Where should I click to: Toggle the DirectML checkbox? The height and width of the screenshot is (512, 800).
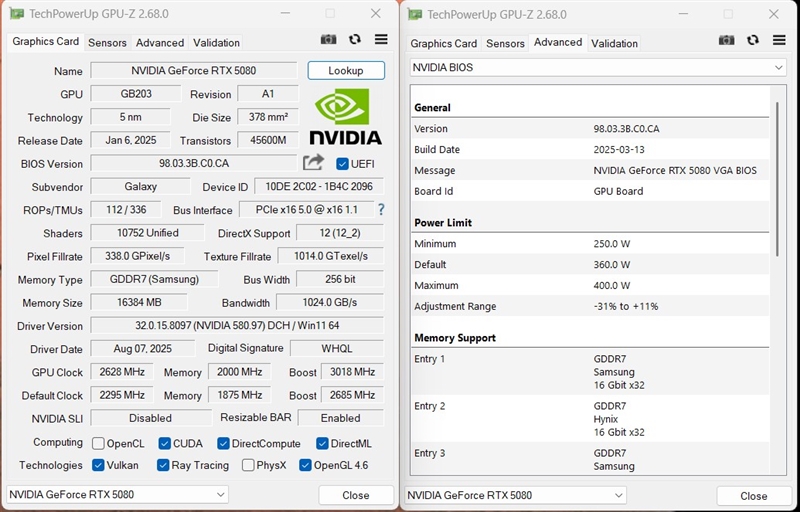click(322, 443)
